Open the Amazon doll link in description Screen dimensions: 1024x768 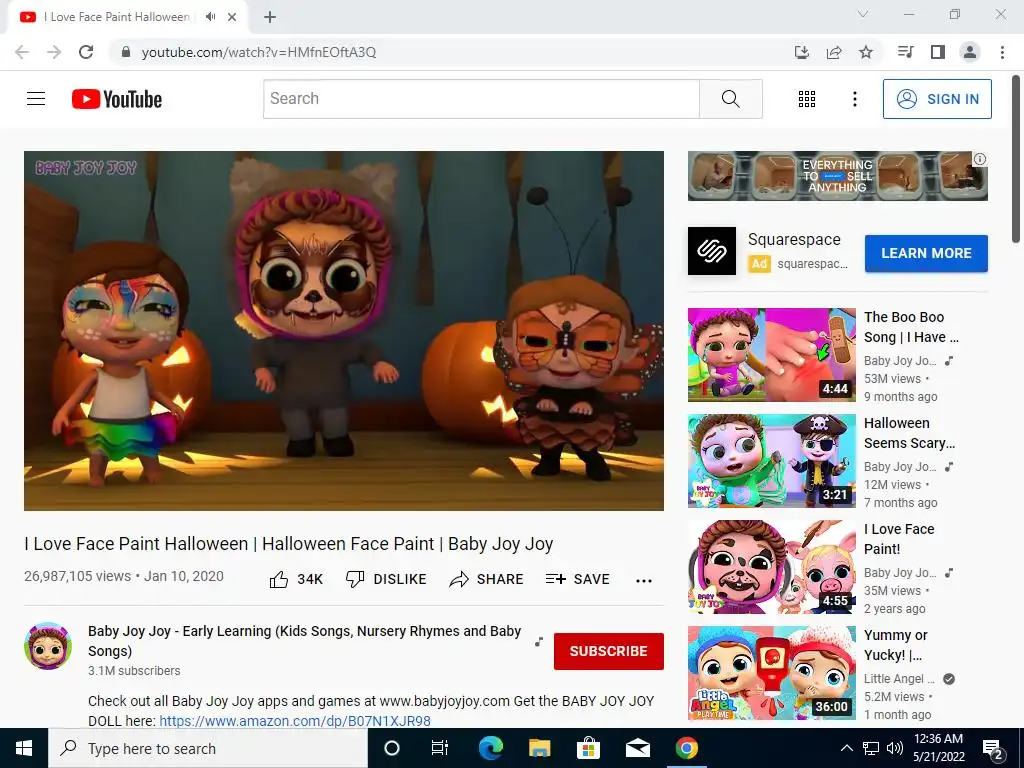(295, 721)
